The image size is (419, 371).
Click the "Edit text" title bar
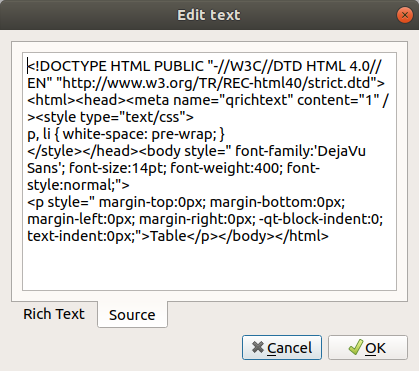[209, 15]
